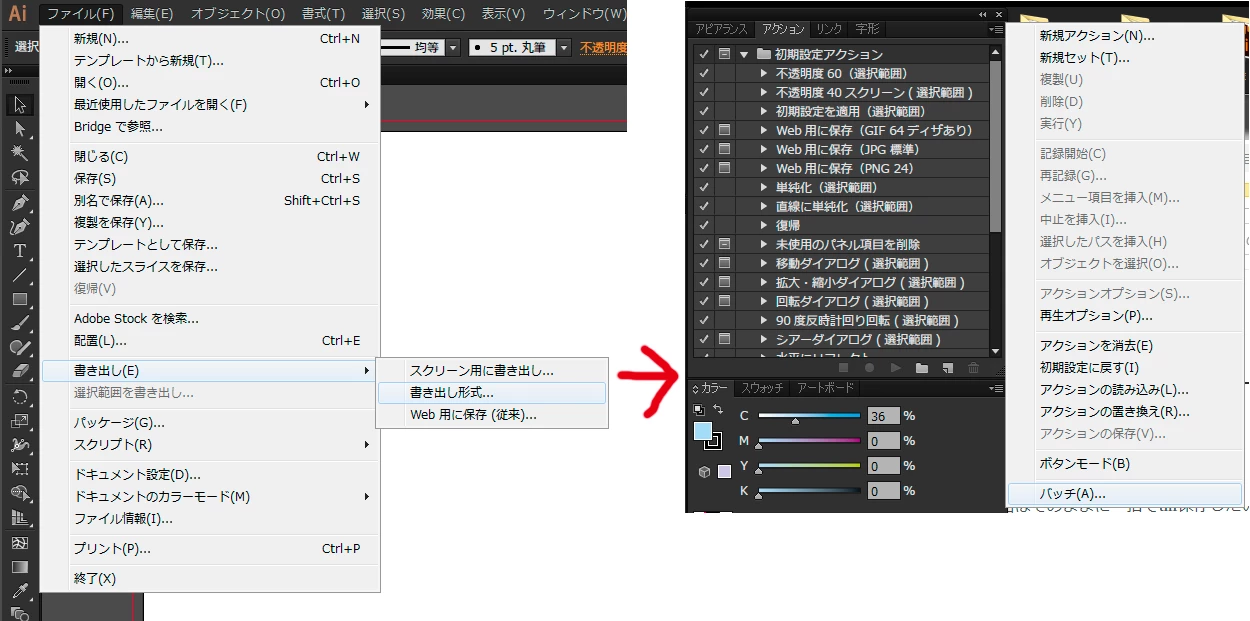Swap fill and stroke arrows in Color panel
This screenshot has height=621, width=1250.
coord(717,410)
